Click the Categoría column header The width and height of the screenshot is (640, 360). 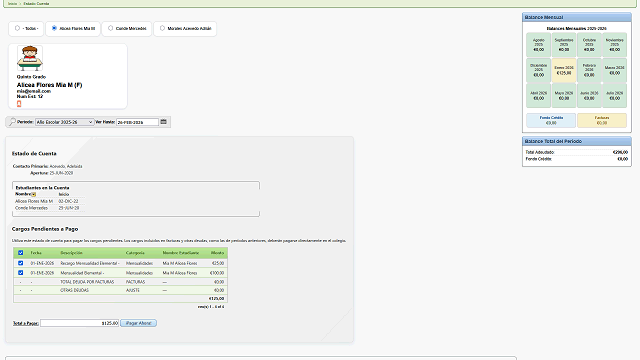[135, 253]
